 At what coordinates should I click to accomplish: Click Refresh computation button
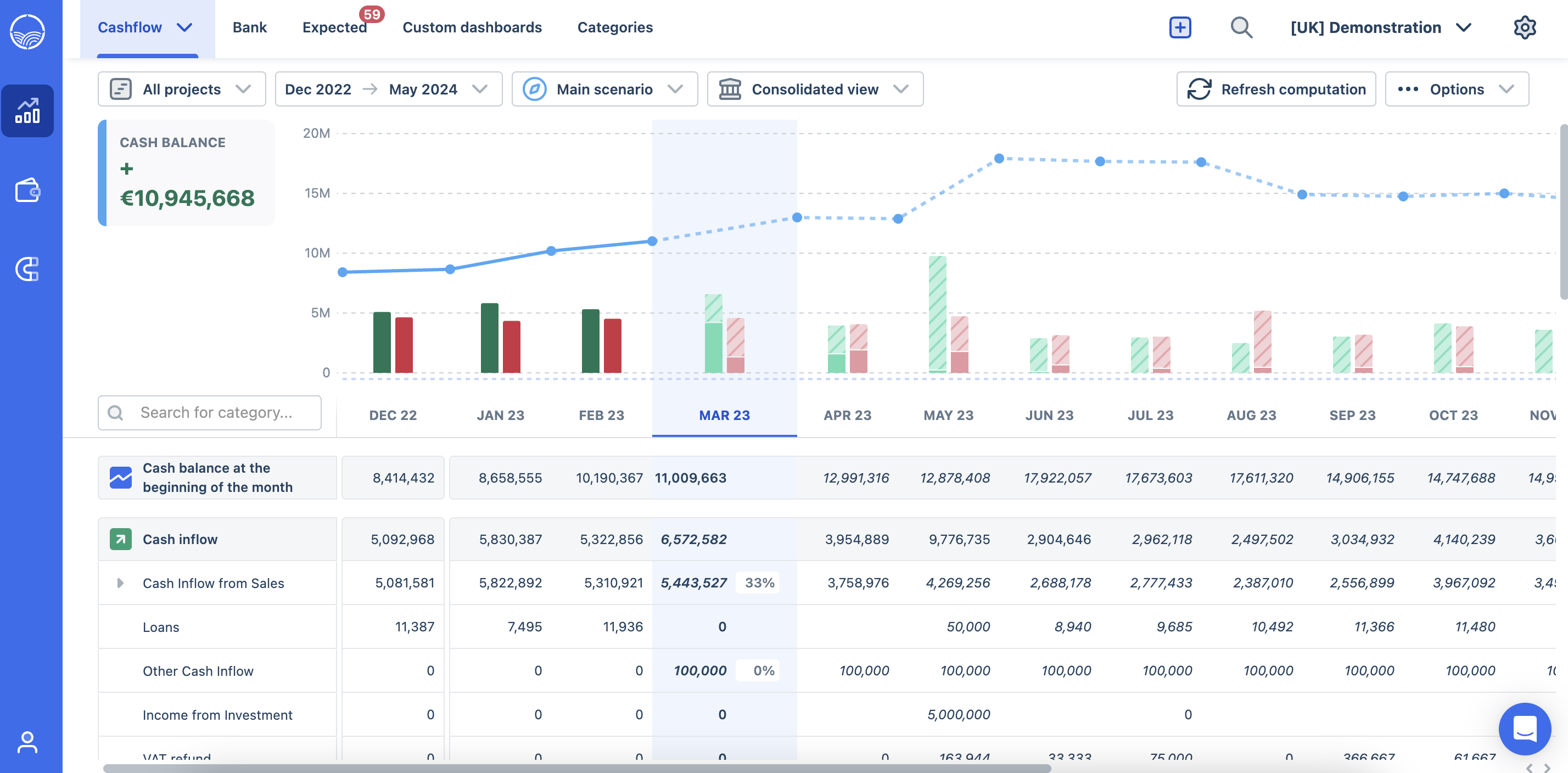pyautogui.click(x=1276, y=89)
